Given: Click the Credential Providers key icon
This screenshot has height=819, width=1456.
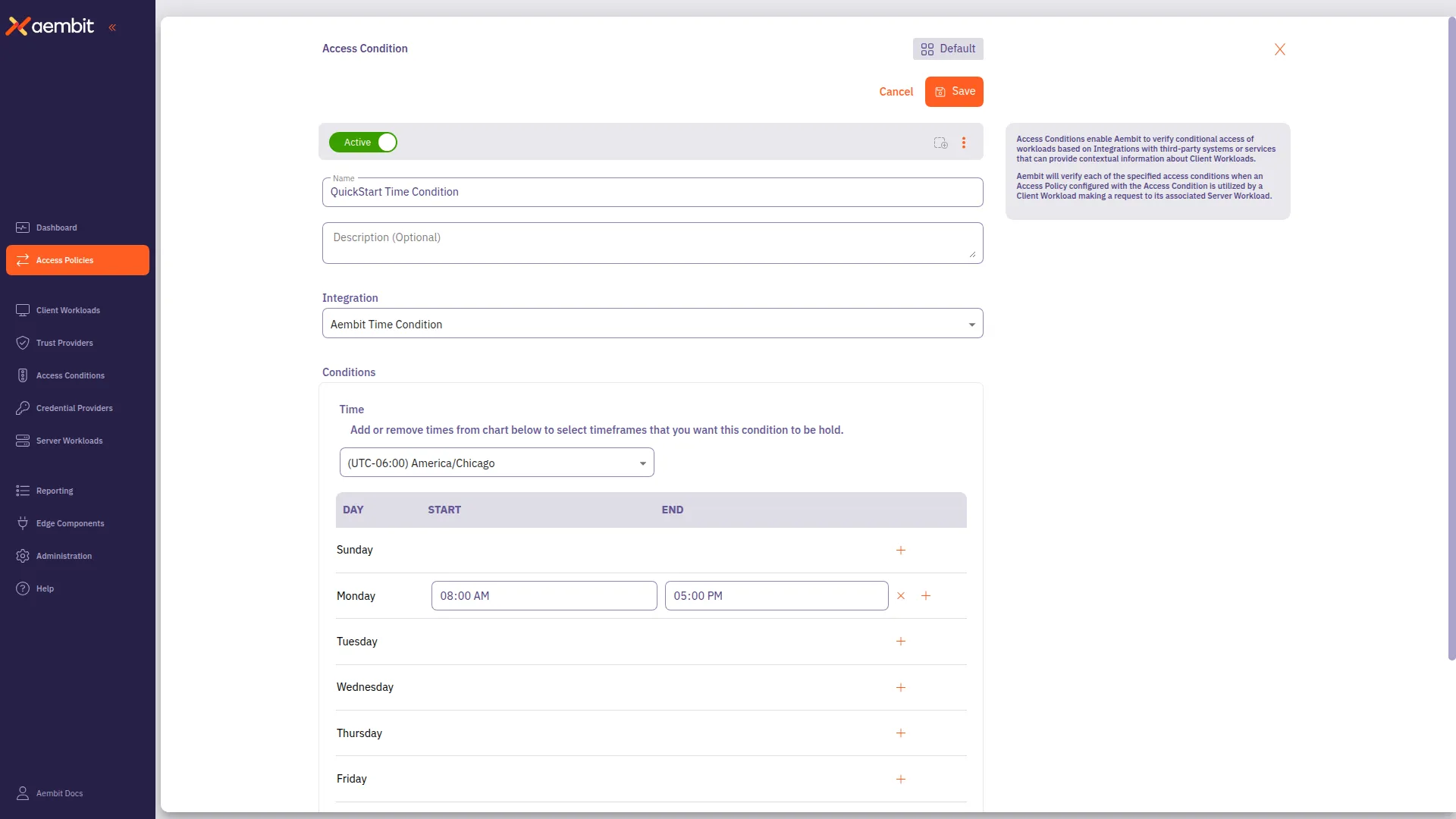Looking at the screenshot, I should tap(23, 408).
